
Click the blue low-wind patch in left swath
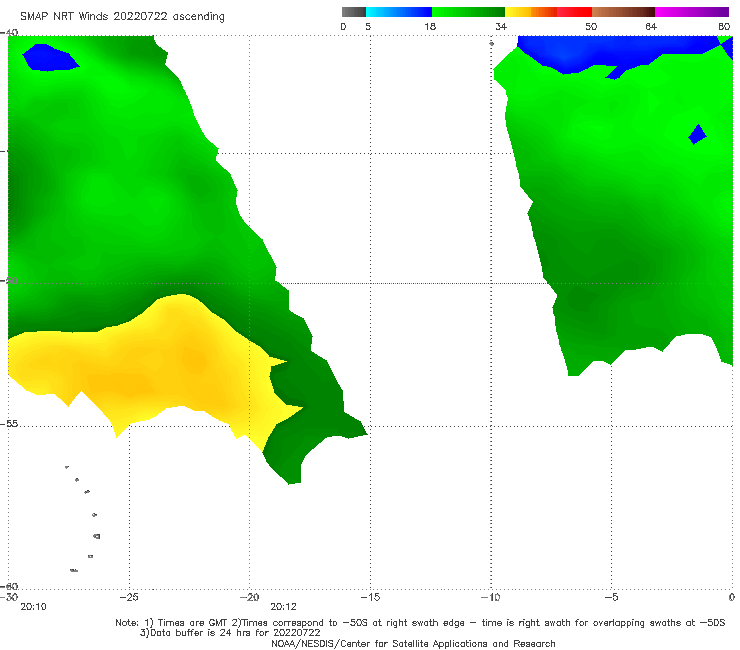tap(50, 58)
